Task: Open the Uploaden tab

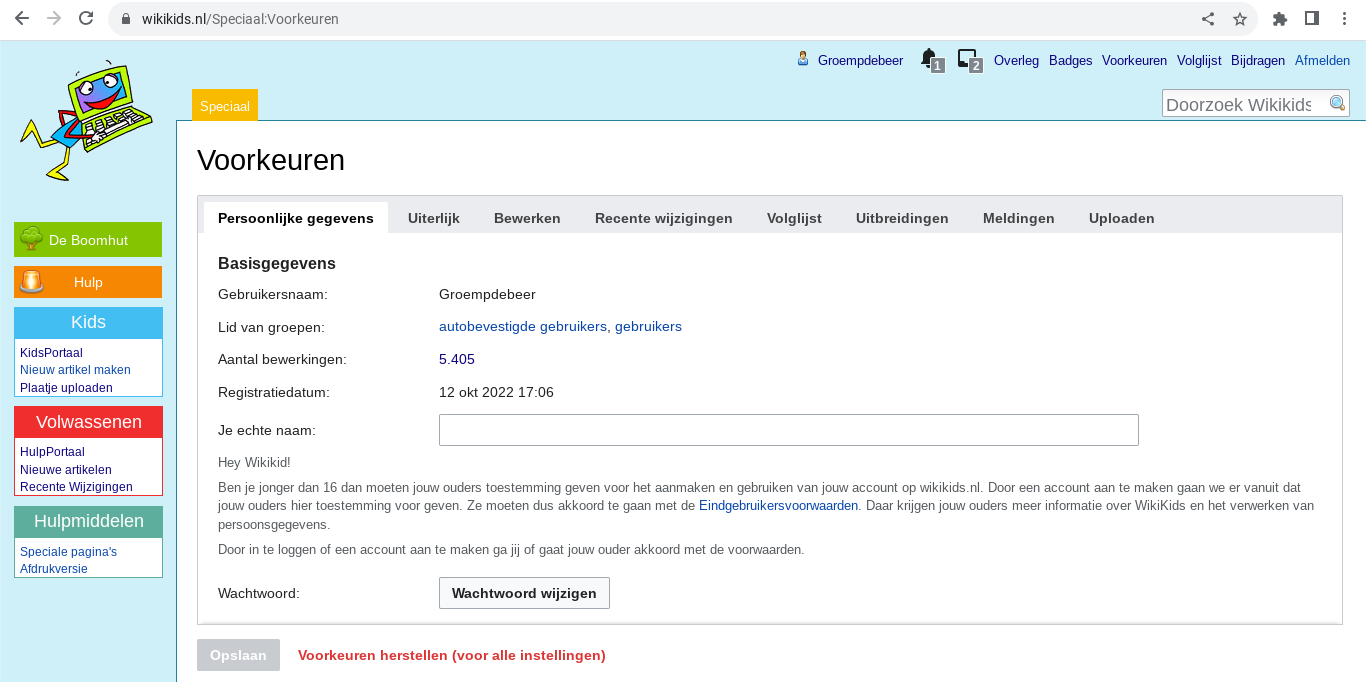Action: click(x=1122, y=218)
